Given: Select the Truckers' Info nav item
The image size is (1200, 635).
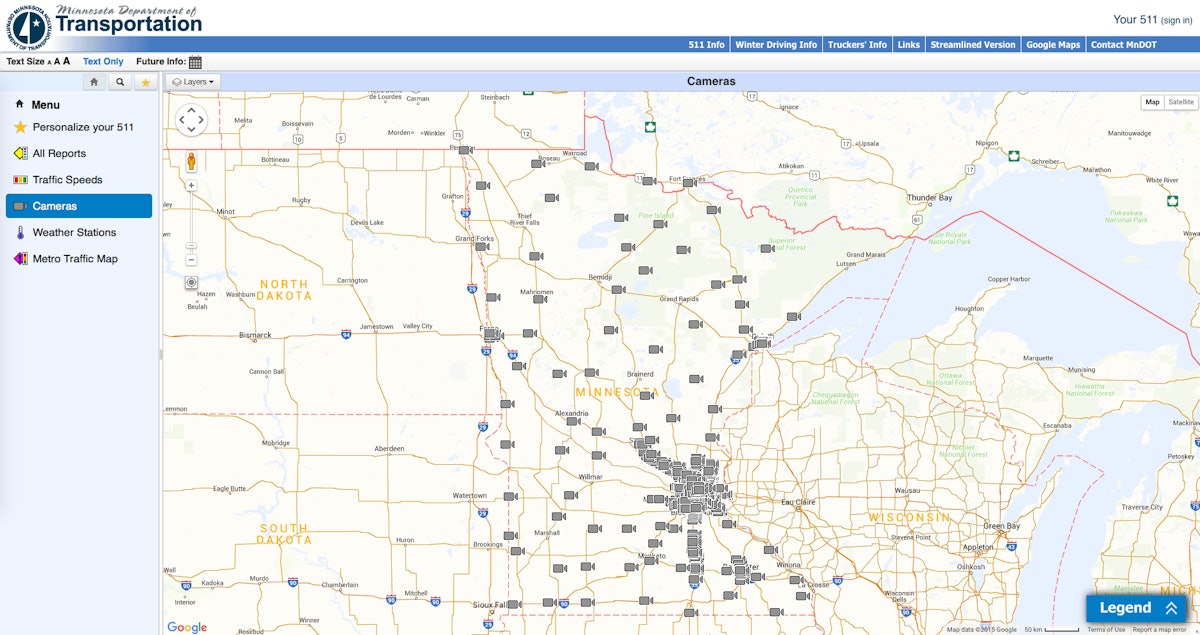Looking at the screenshot, I should point(856,44).
